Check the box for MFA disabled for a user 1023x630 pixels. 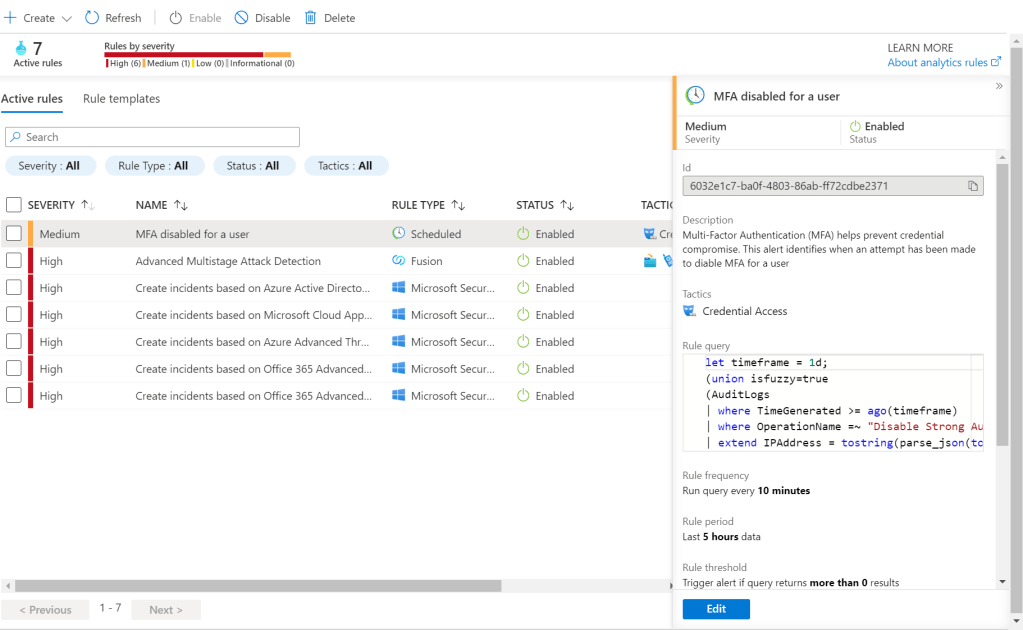(x=14, y=234)
